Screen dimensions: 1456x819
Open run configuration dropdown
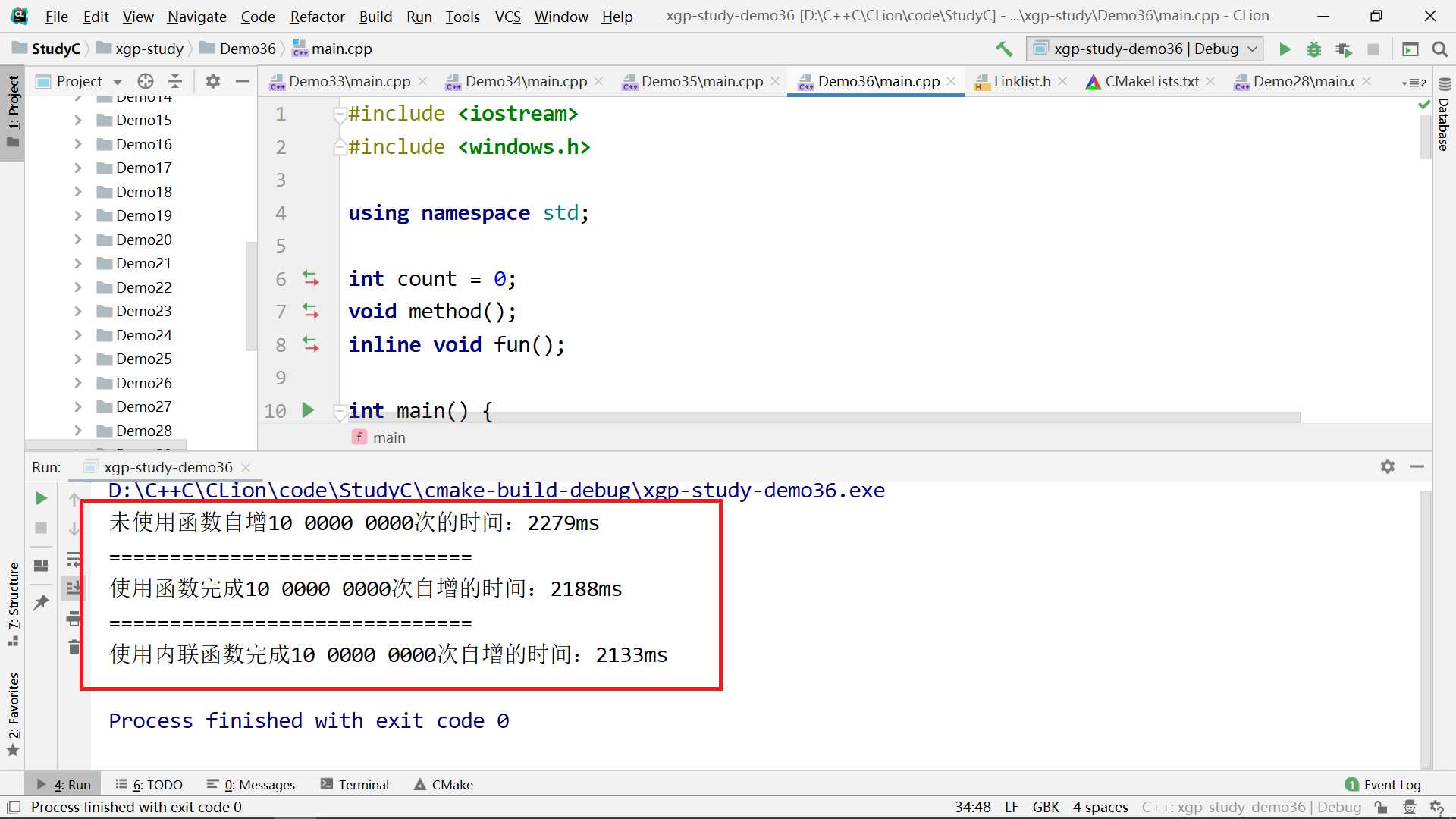pyautogui.click(x=1145, y=49)
